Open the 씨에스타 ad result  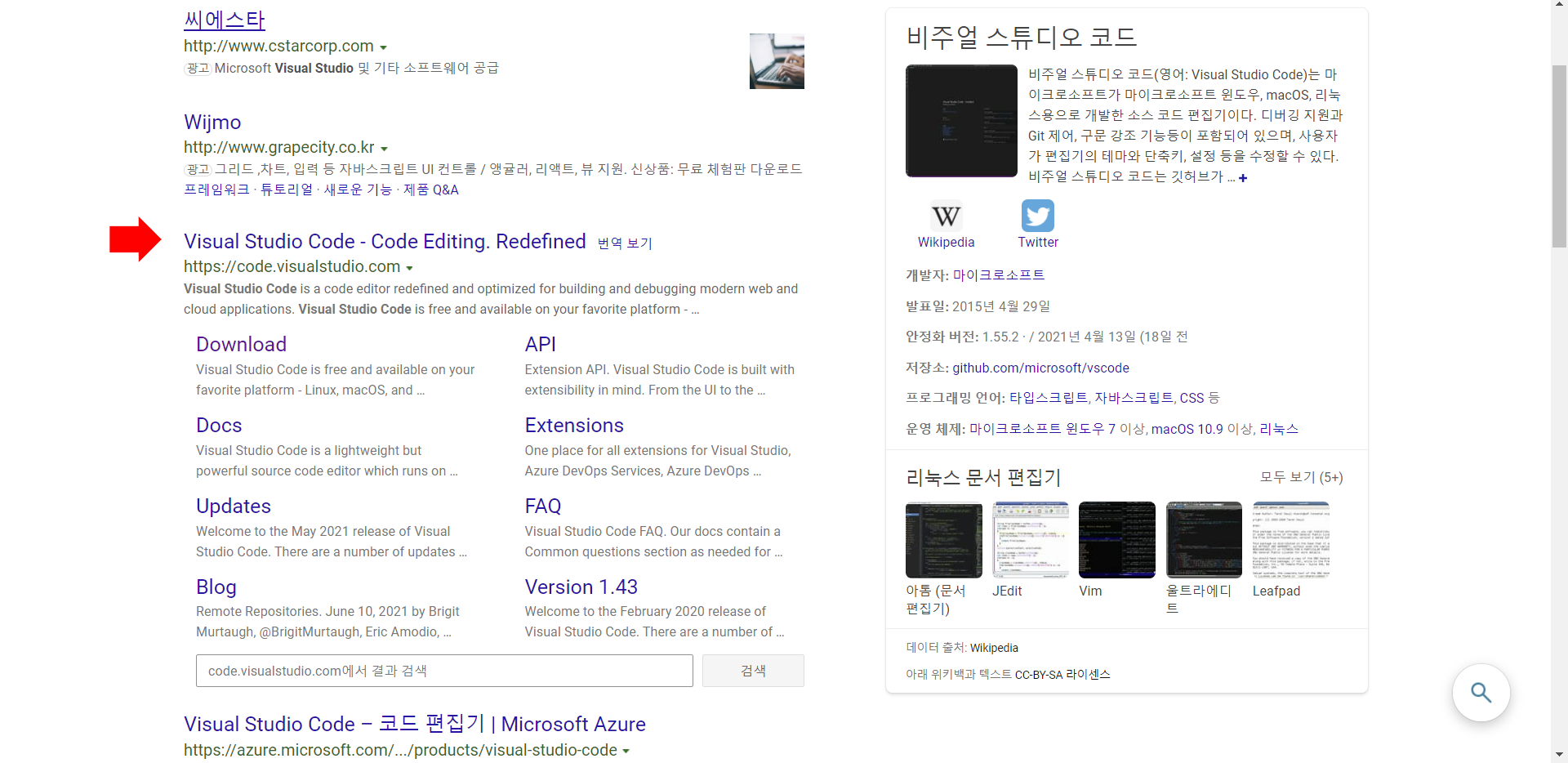click(225, 20)
